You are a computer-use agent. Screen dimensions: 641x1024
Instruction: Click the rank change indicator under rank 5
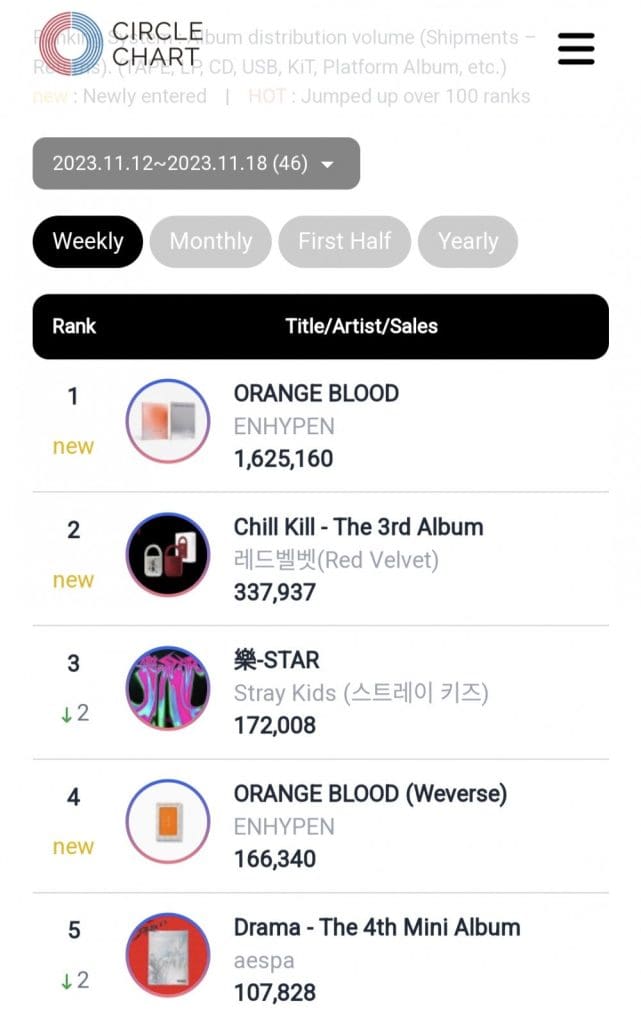[72, 981]
